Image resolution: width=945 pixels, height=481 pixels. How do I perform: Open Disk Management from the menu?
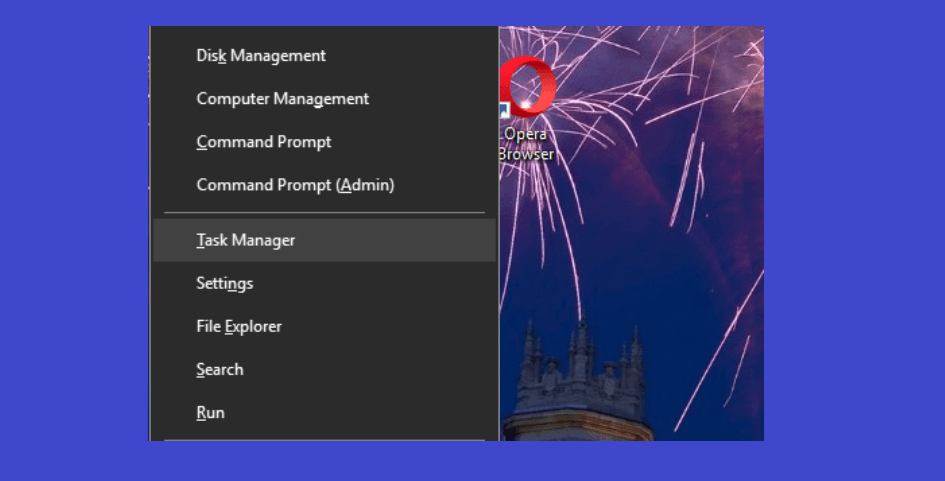pos(324,55)
